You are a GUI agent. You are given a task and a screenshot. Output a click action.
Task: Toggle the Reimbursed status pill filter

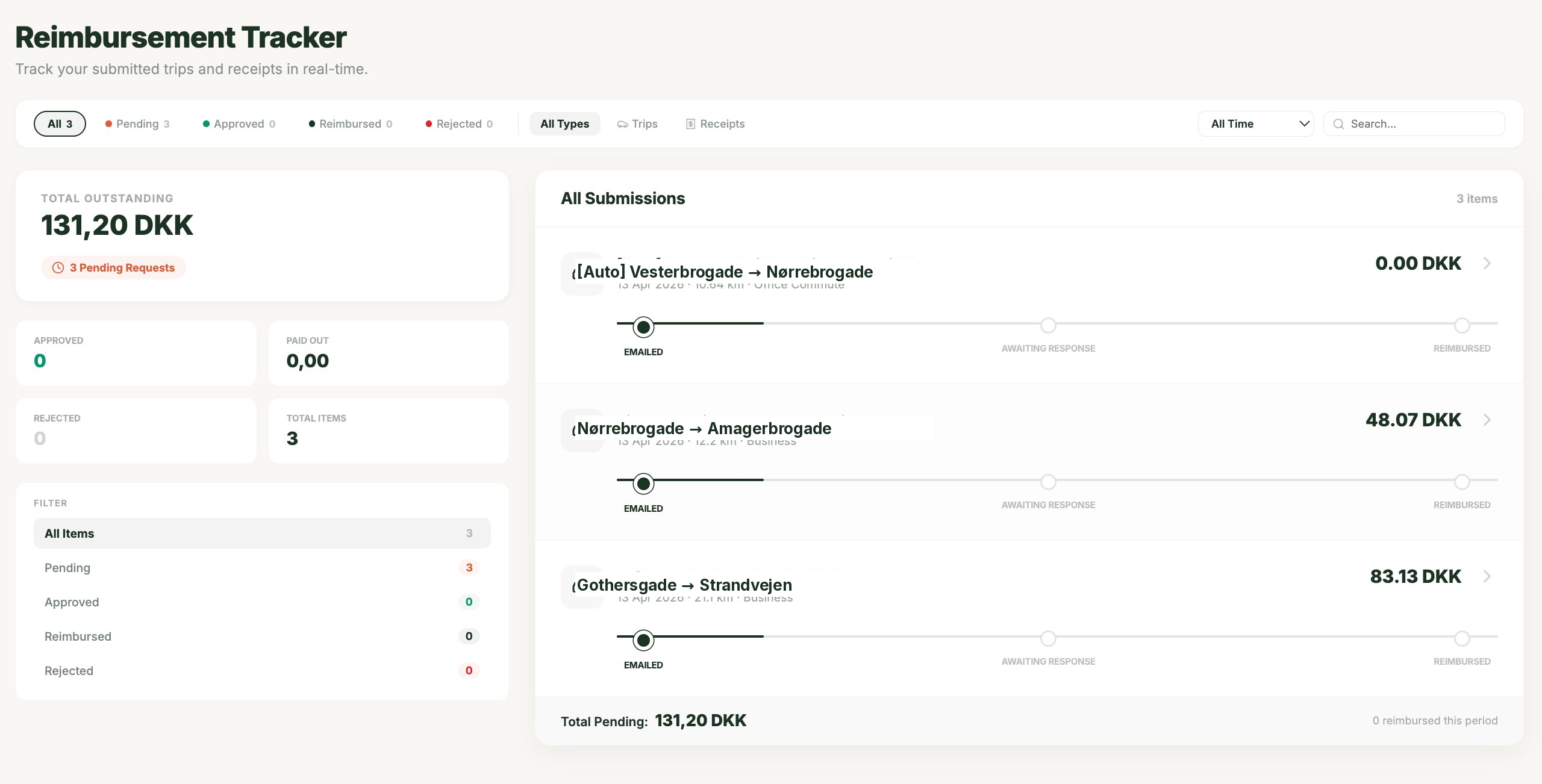(x=350, y=124)
